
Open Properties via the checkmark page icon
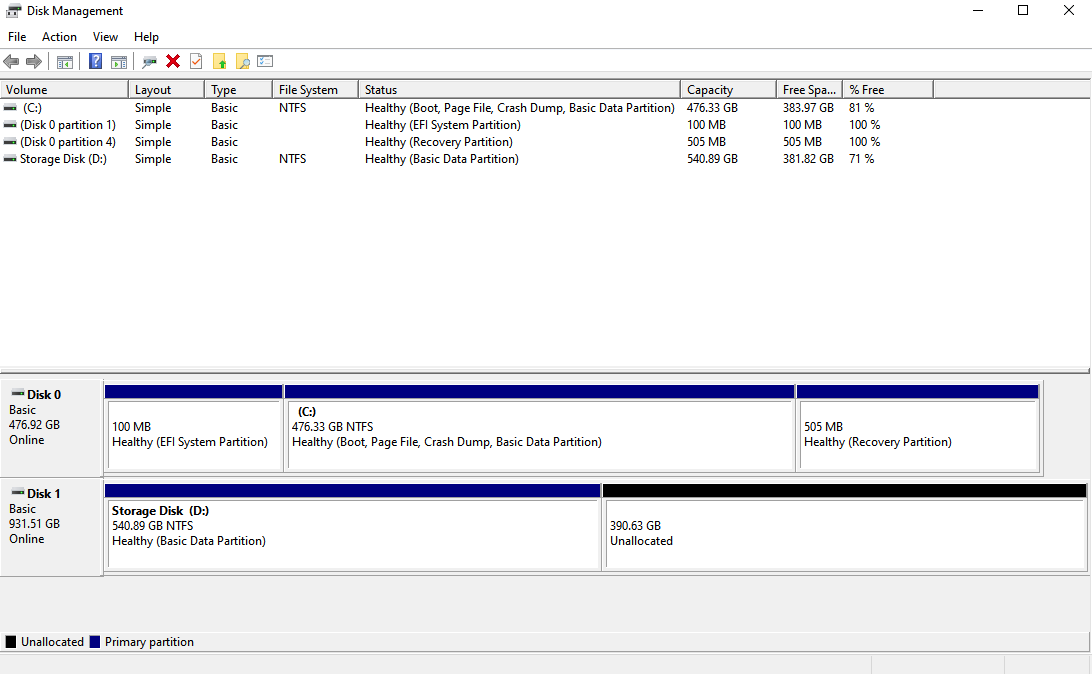(x=196, y=61)
